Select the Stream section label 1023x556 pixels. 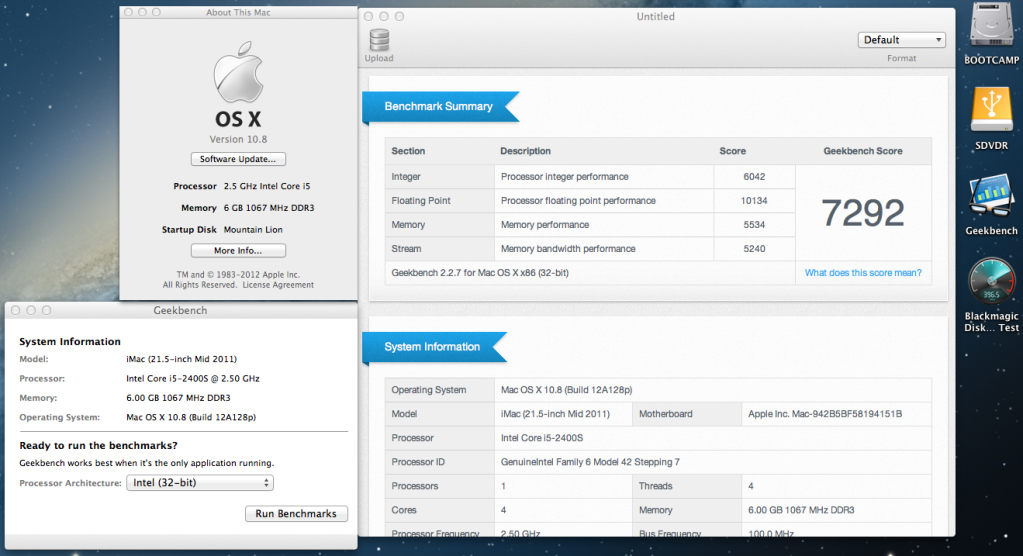coord(406,249)
